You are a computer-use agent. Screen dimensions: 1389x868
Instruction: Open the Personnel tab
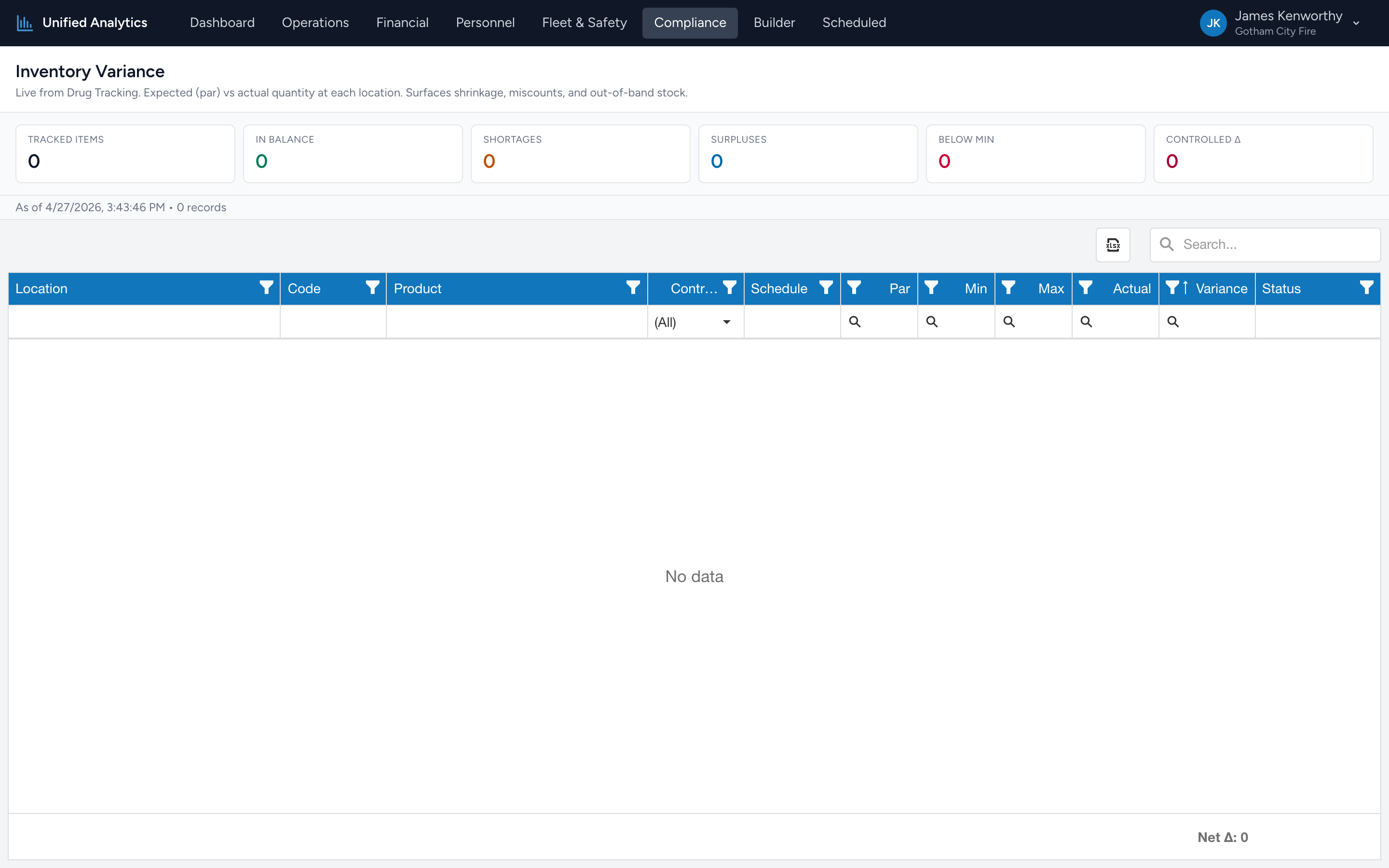pyautogui.click(x=485, y=23)
